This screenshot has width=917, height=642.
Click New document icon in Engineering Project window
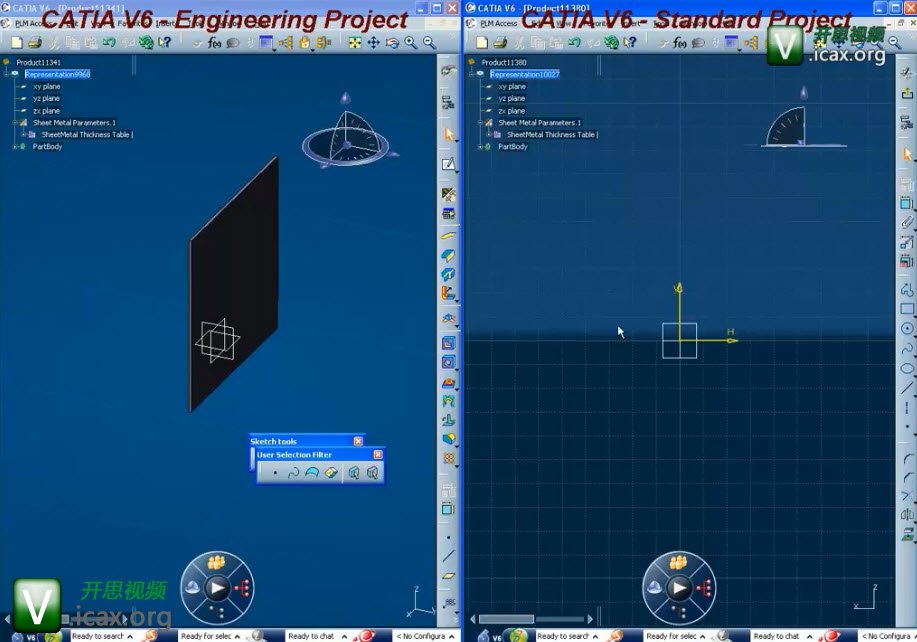coord(17,42)
